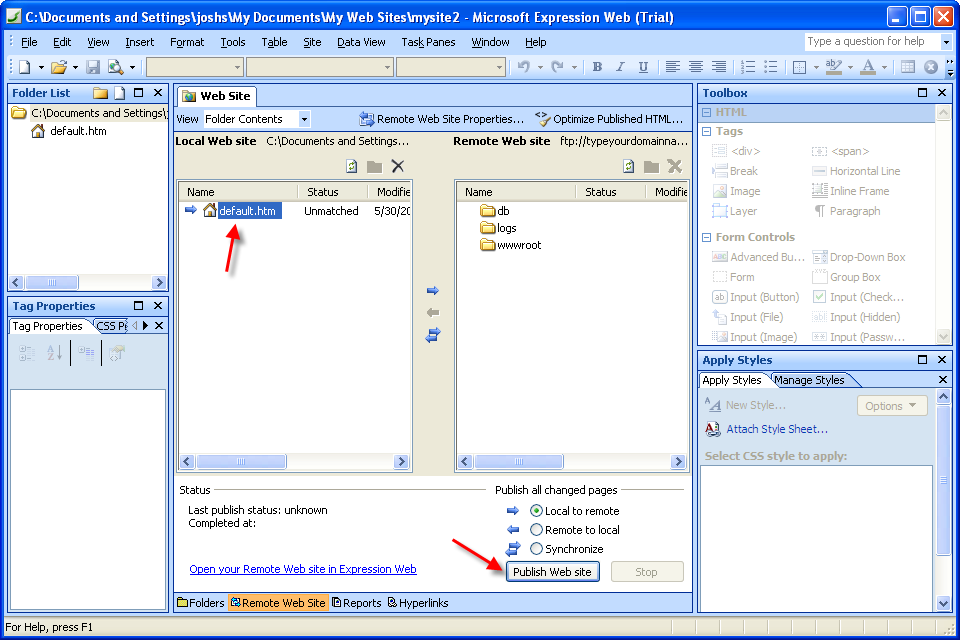Switch to the Reports view tab

click(357, 603)
